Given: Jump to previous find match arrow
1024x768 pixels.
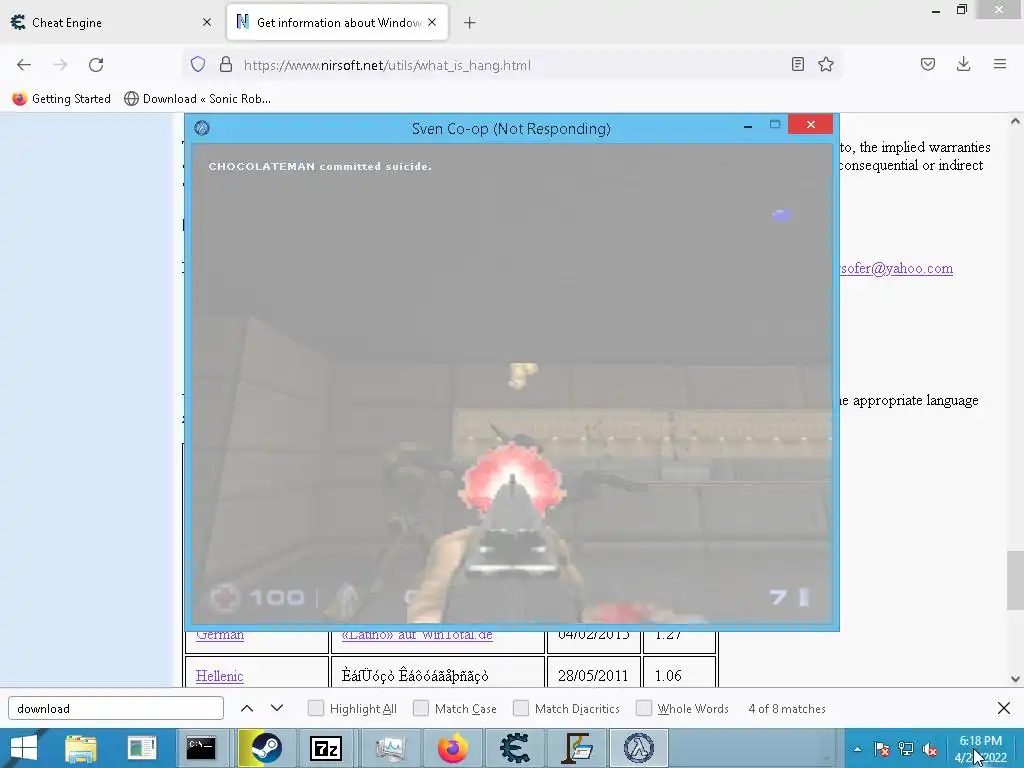Looking at the screenshot, I should (247, 709).
